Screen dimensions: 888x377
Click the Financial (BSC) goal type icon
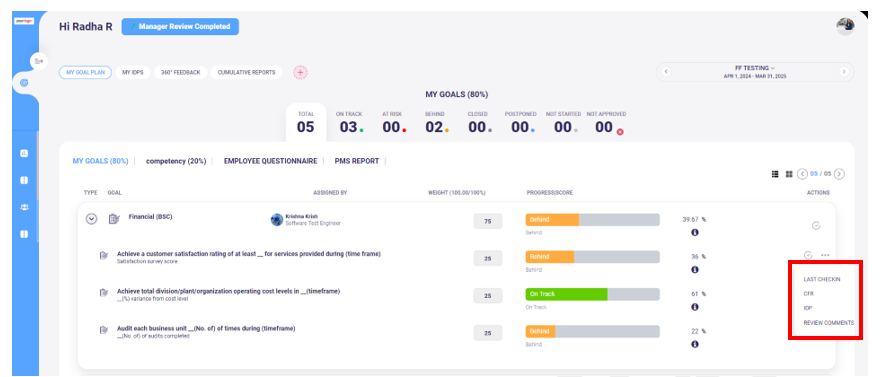tap(113, 219)
